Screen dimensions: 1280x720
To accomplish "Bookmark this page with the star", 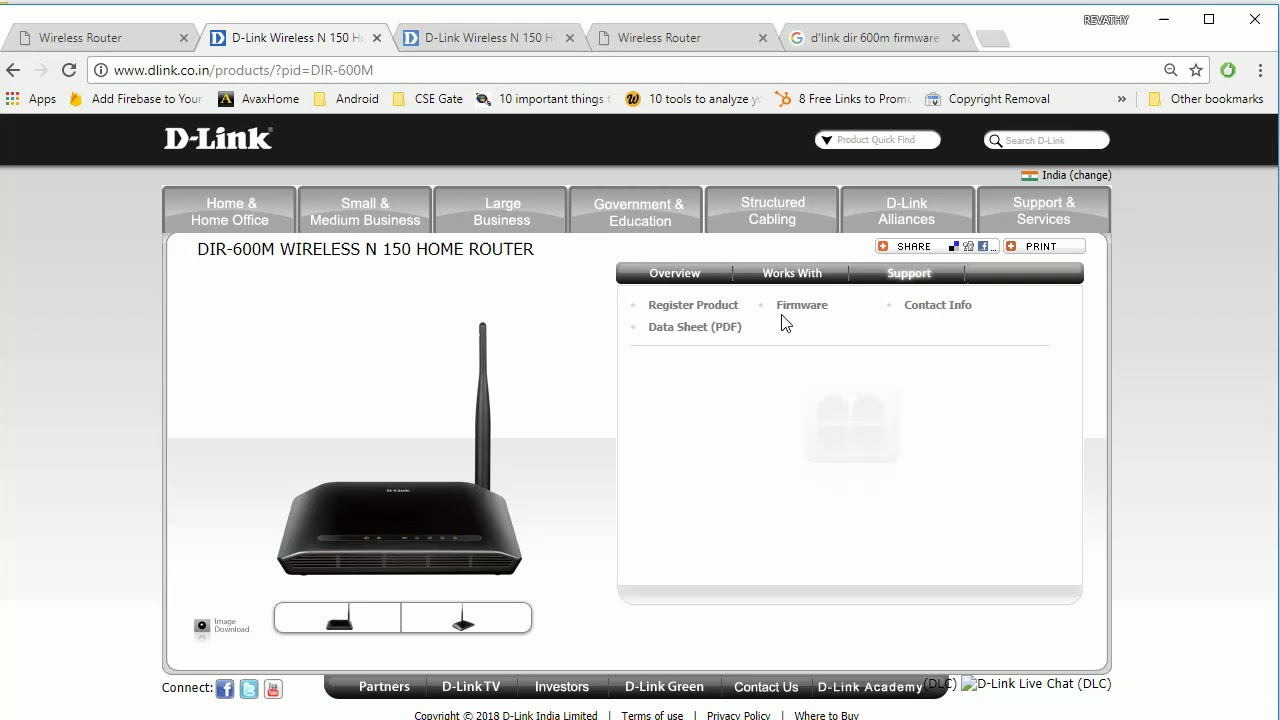I will click(1196, 70).
